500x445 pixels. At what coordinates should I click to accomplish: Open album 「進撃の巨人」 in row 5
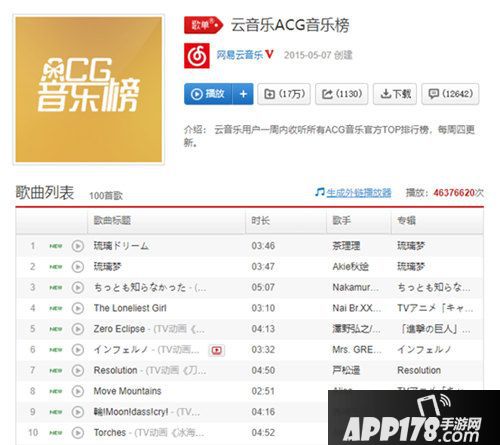pyautogui.click(x=435, y=329)
